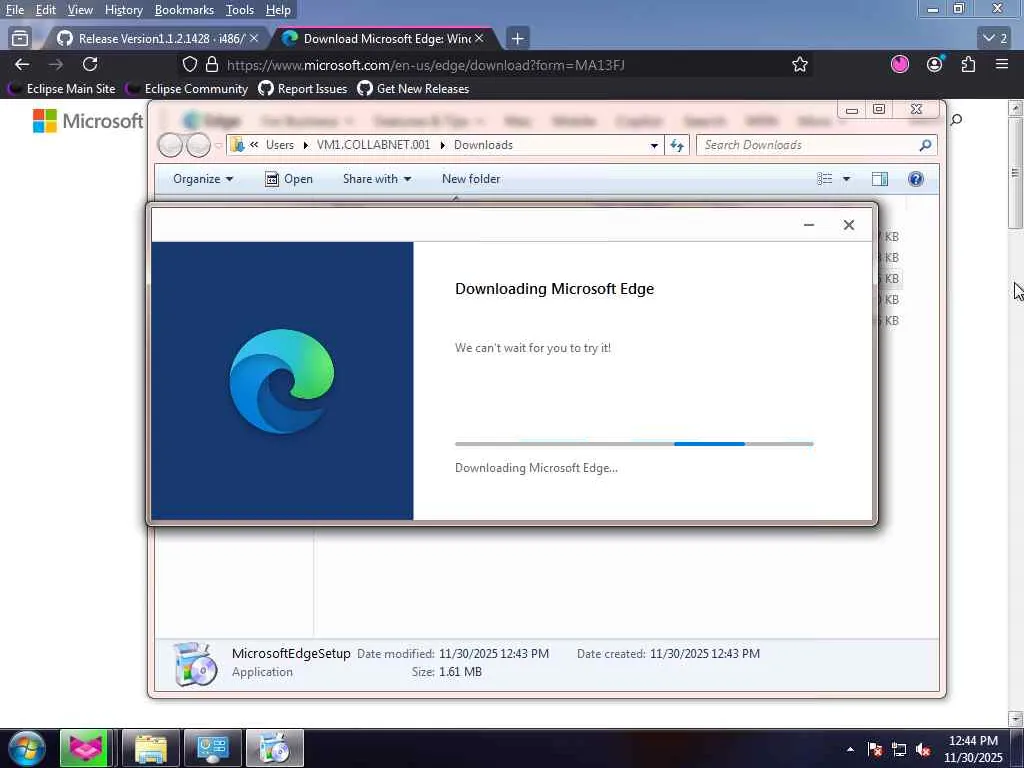Open the Help menu
The width and height of the screenshot is (1024, 768).
point(278,10)
